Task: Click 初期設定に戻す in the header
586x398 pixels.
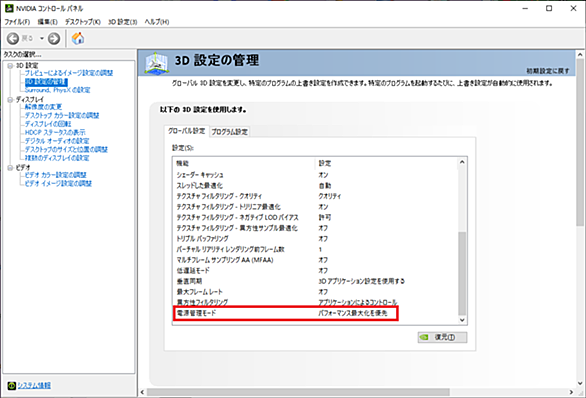Action: [x=548, y=71]
